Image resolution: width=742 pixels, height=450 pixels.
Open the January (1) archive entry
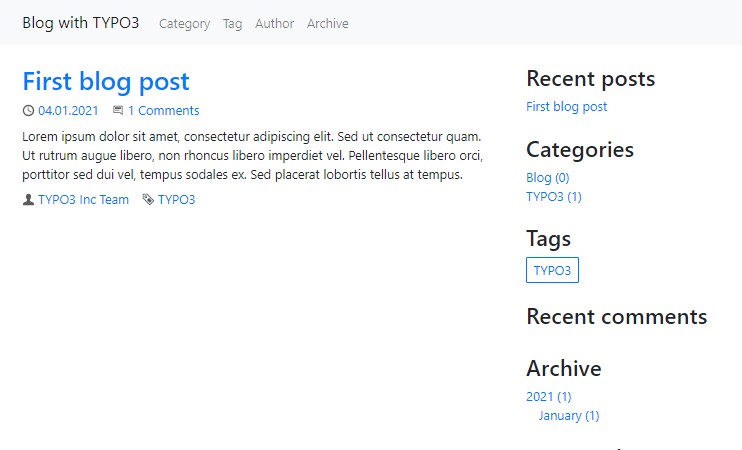coord(568,416)
